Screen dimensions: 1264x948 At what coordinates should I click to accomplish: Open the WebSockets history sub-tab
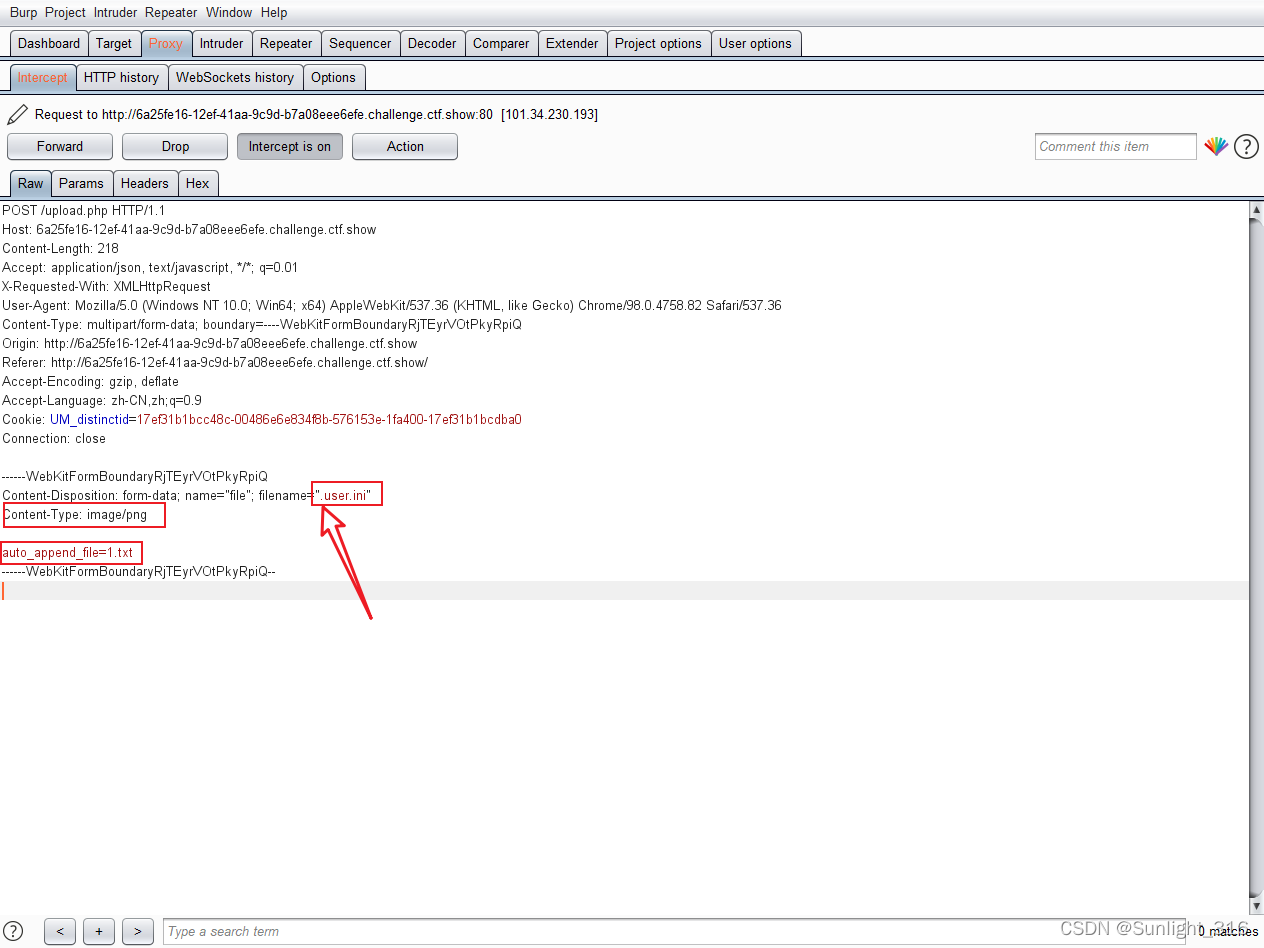click(235, 77)
